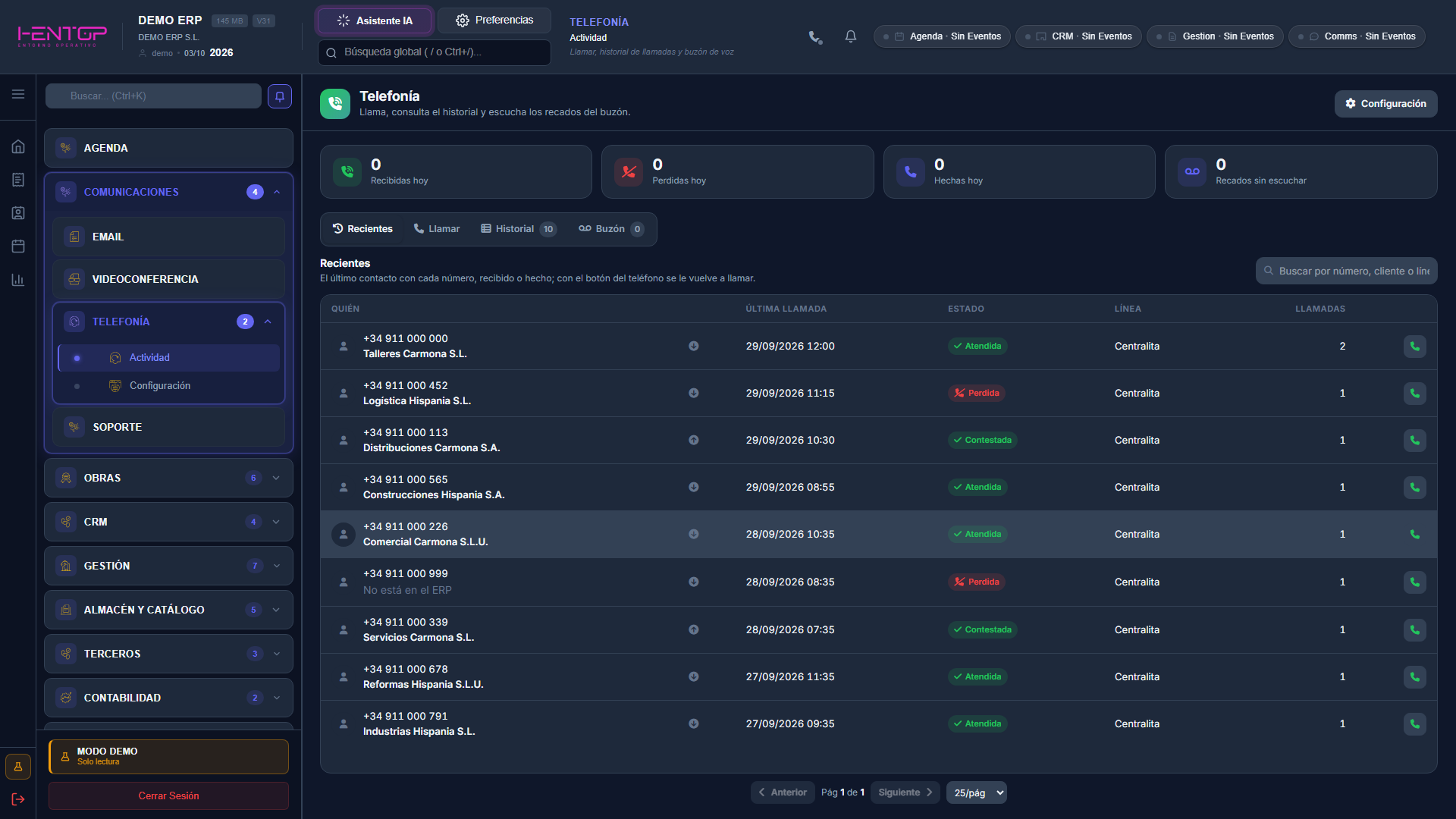Call back Reformas Hispania S.L.U. via phone icon
Screen dimensions: 1456x819
pos(1414,677)
